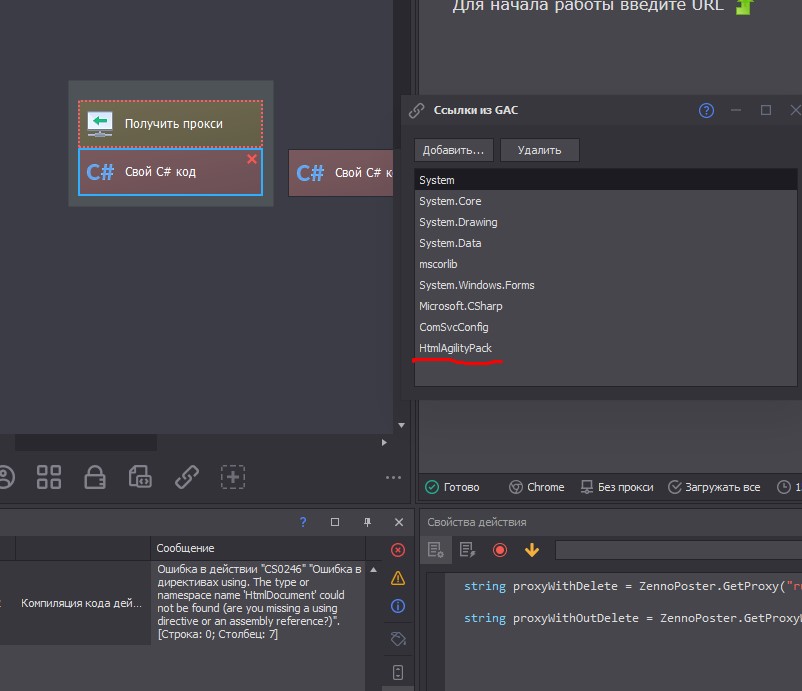Open the Chrome browser selector in status bar
This screenshot has height=691, width=802.
point(537,487)
